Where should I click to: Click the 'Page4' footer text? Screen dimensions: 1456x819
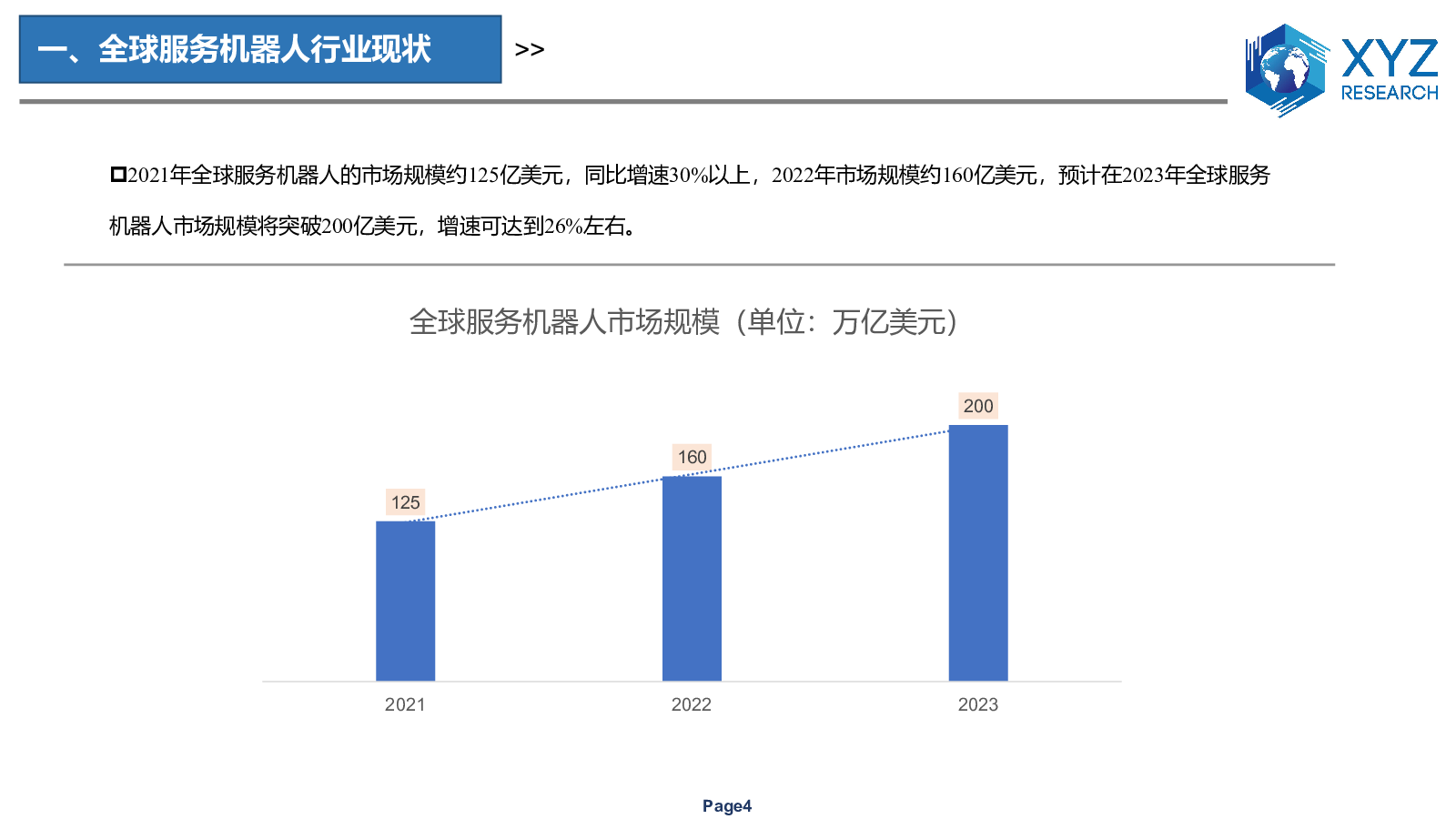[727, 806]
